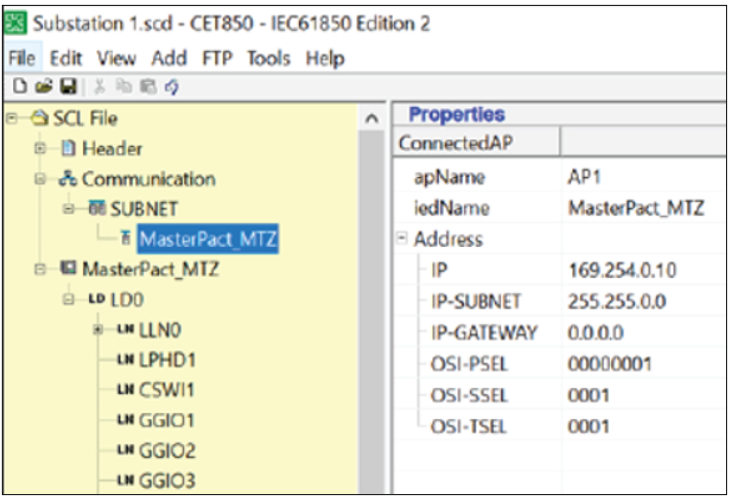Expand the Header tree node
Screen dimensions: 735x500
coord(40,149)
